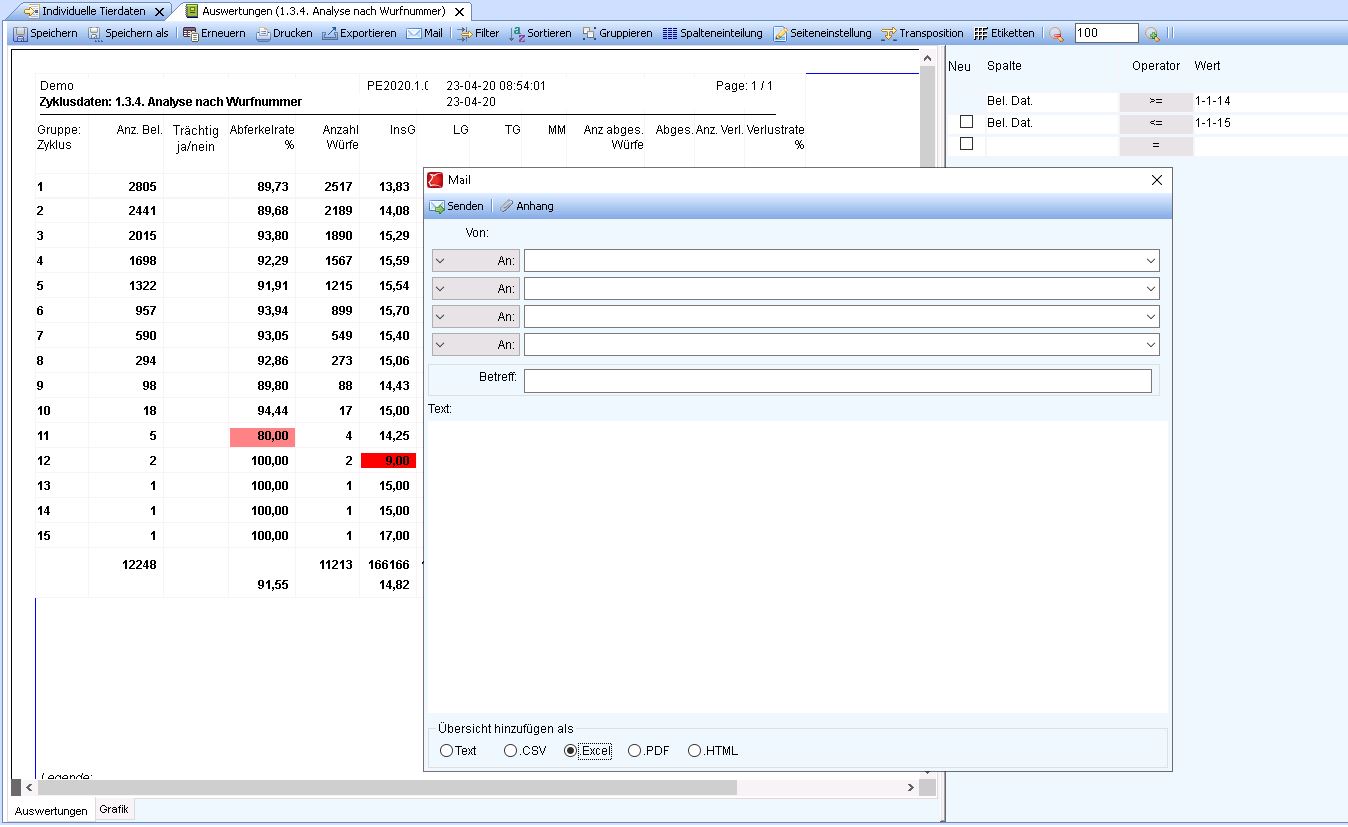Close the Individuelle Tierdaten tab
Viewport: 1348px width, 827px height.
coord(159,12)
